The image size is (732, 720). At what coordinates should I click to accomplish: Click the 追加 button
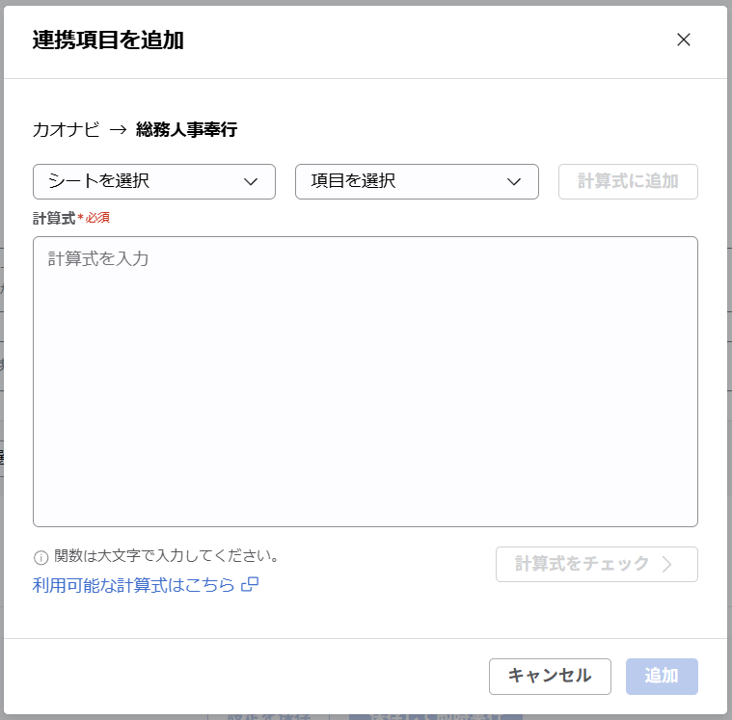coord(662,676)
